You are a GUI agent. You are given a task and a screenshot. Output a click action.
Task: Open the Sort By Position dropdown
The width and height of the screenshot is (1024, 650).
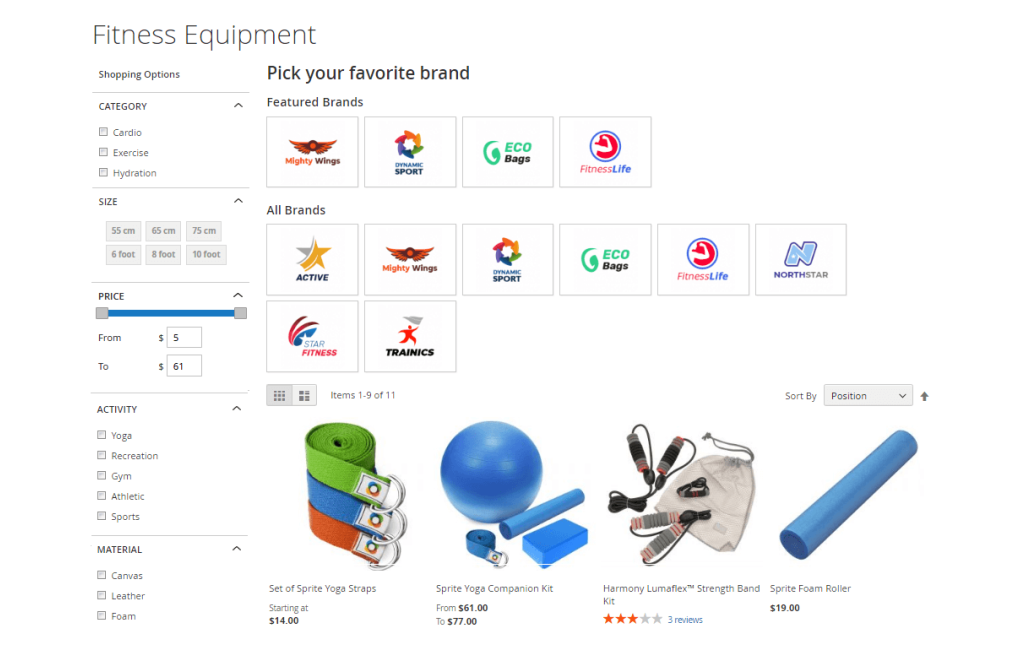[x=868, y=396]
